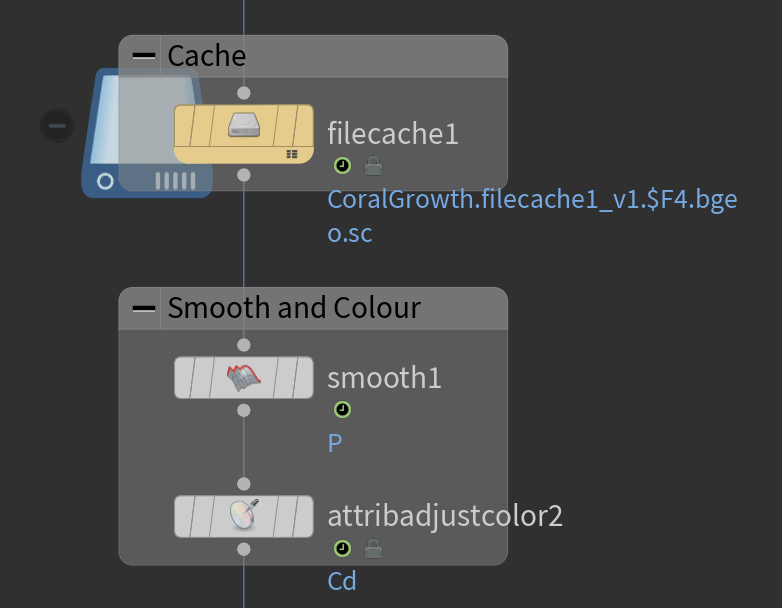Click the input connector dot atop filecache1

(244, 93)
